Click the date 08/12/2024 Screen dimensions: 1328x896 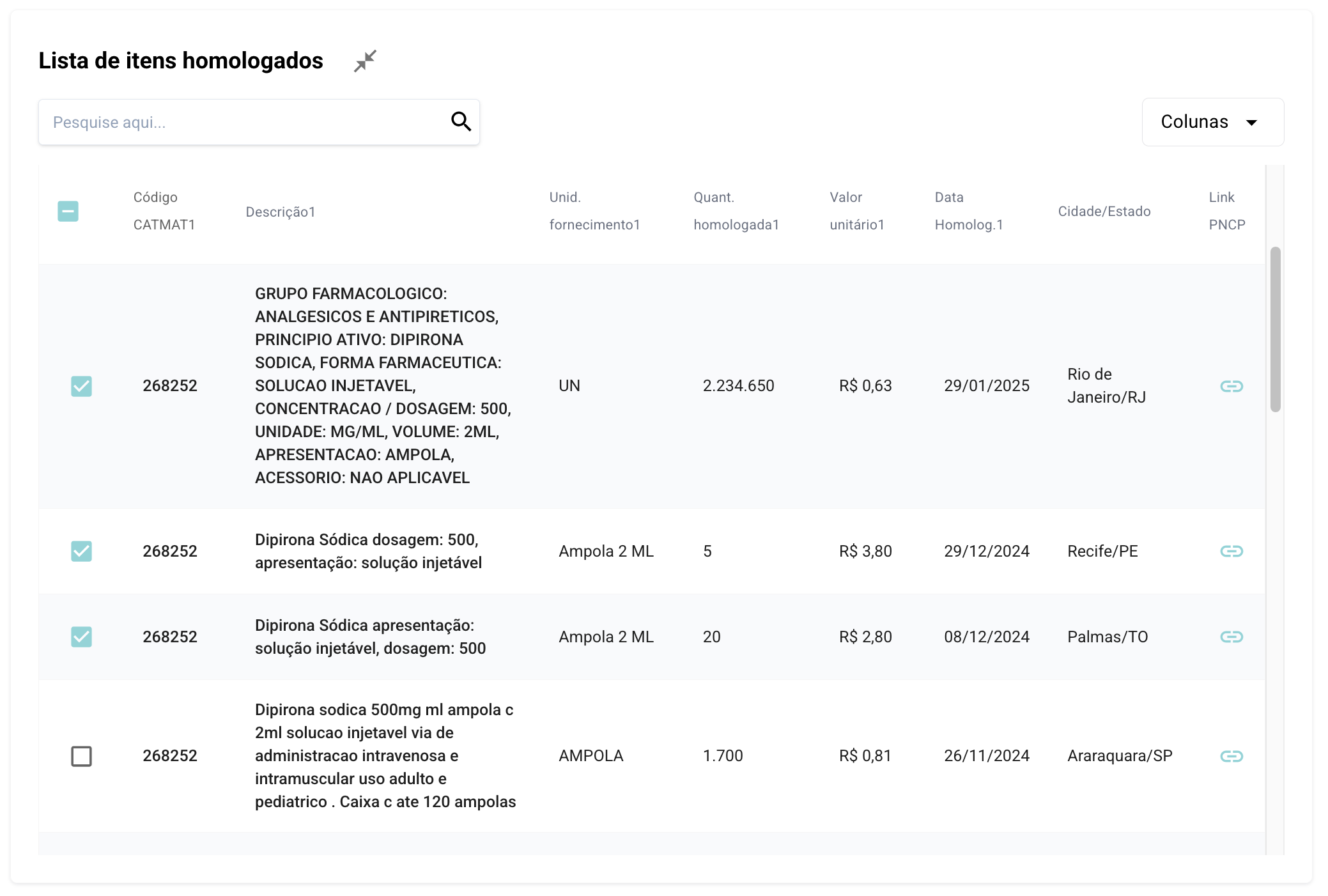[x=987, y=637]
